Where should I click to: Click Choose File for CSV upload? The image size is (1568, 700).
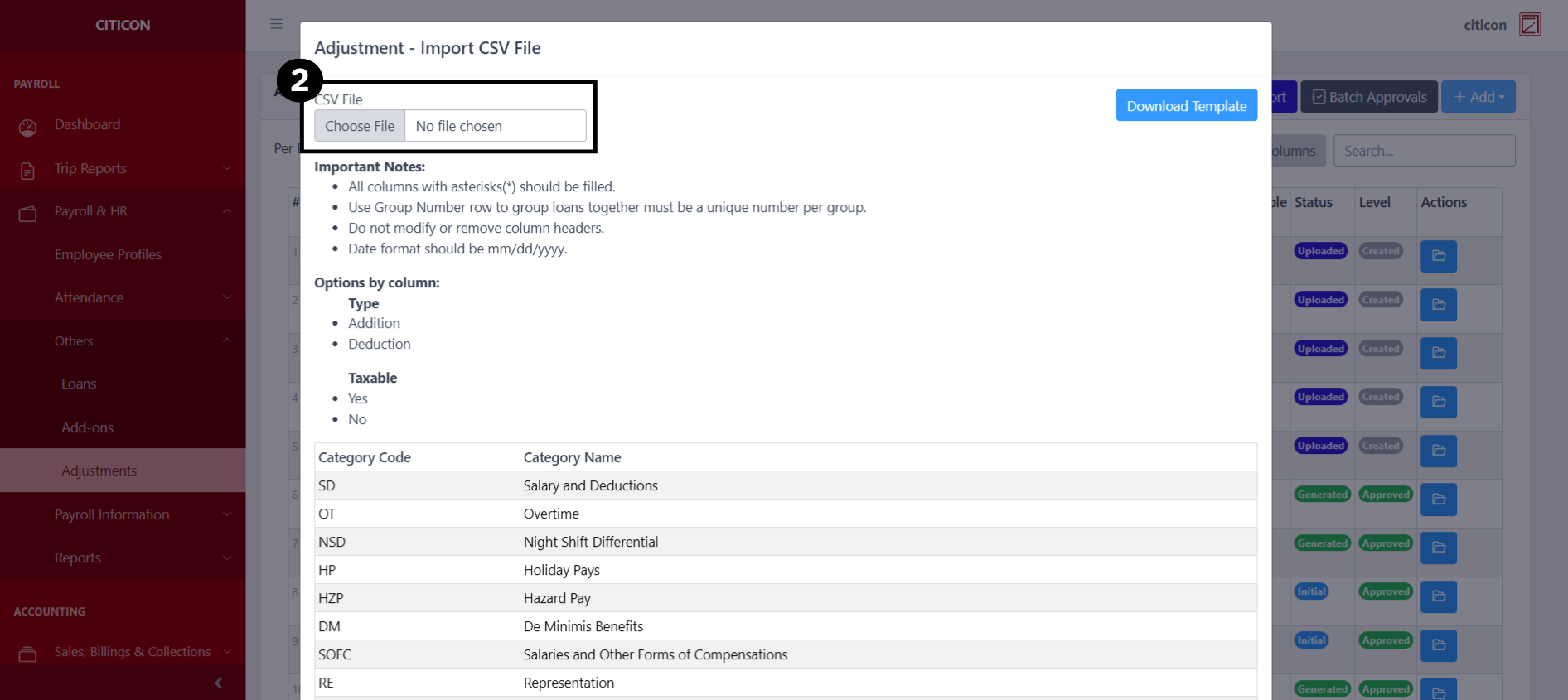coord(360,126)
